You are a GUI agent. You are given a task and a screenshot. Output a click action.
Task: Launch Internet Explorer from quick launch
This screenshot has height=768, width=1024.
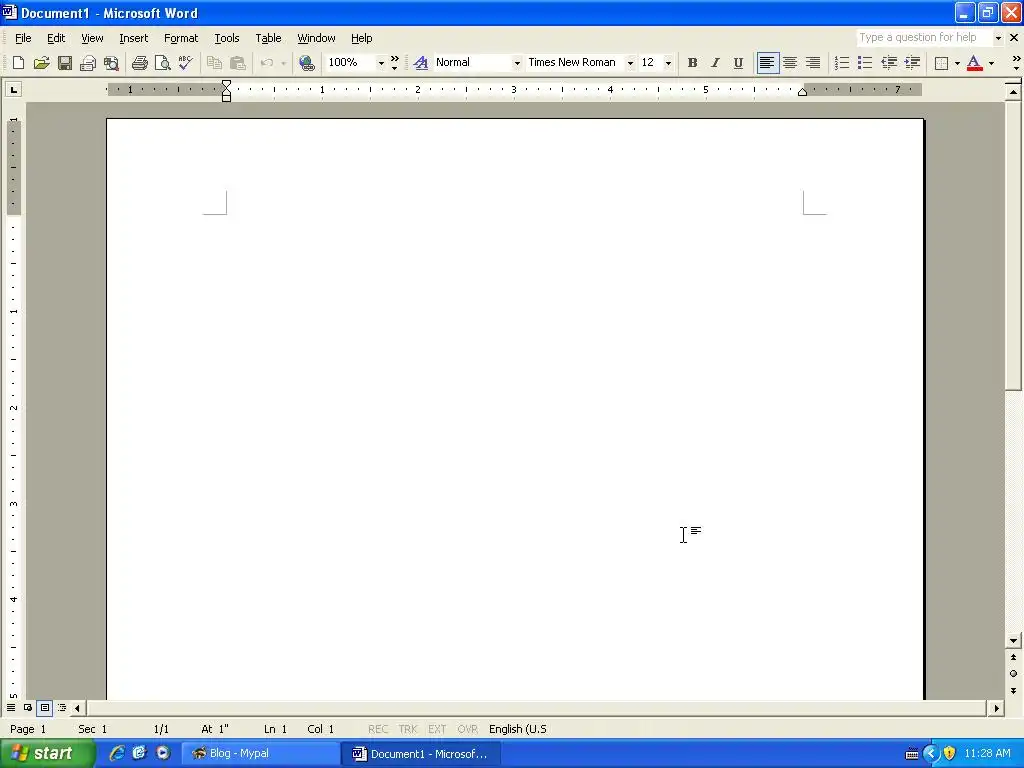117,753
